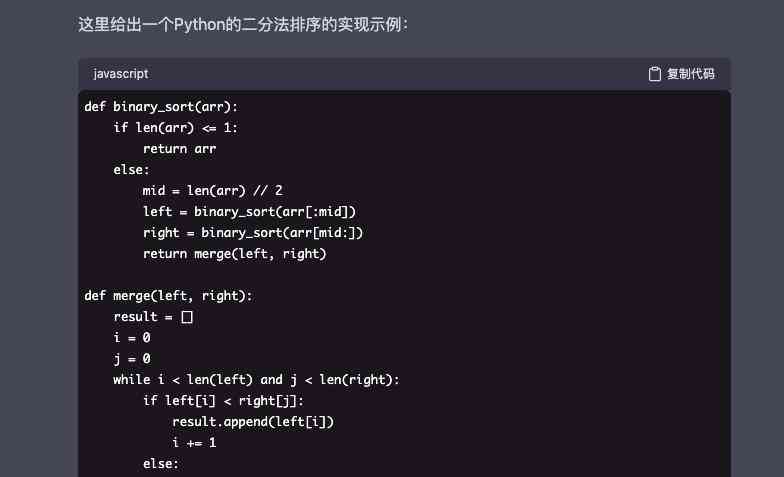784x477 pixels.
Task: Click the 'right = binary_sort(arr[mid:])' line
Action: tap(253, 233)
